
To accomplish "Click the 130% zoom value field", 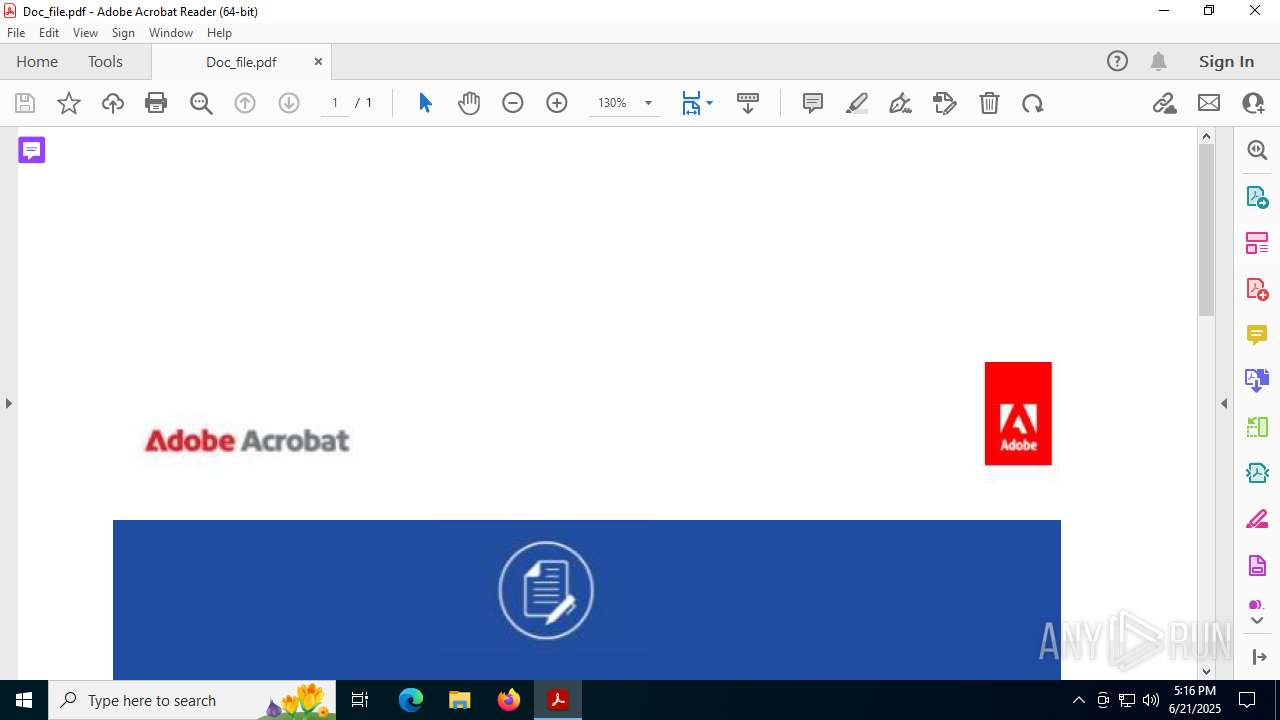I will click(x=612, y=103).
